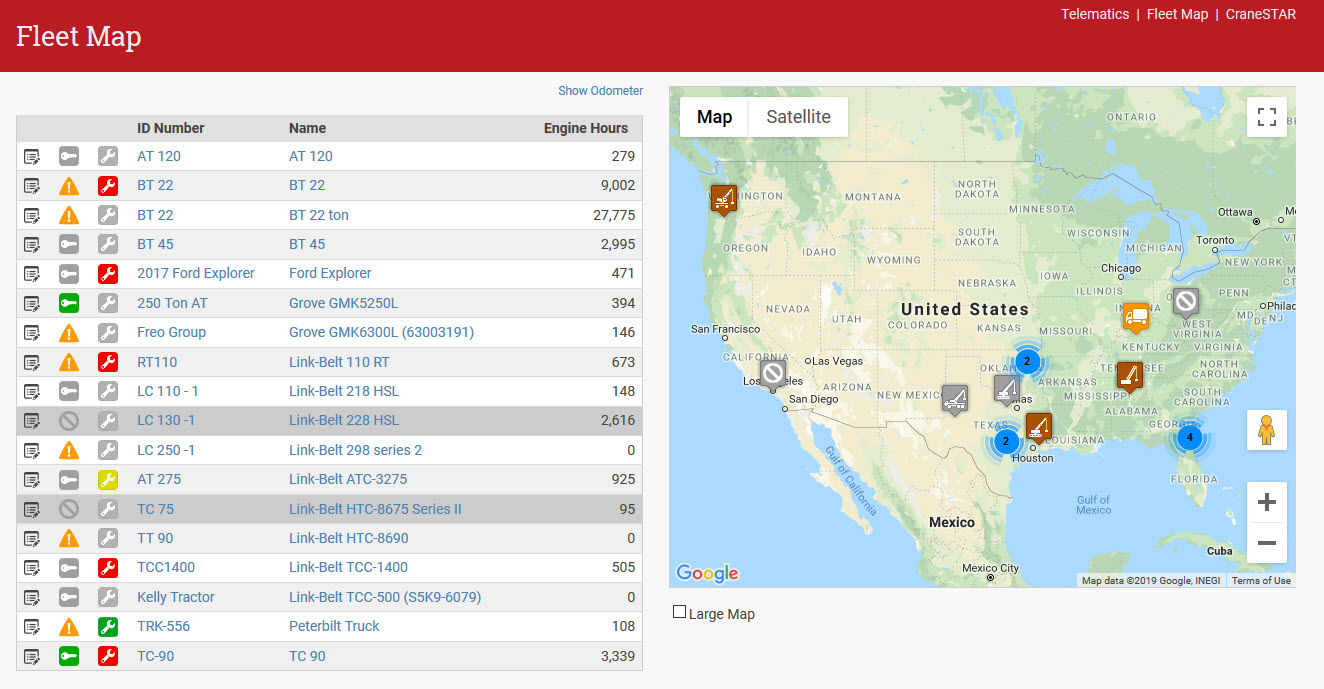
Task: Click the 3,339 engine hours value
Action: click(x=617, y=656)
